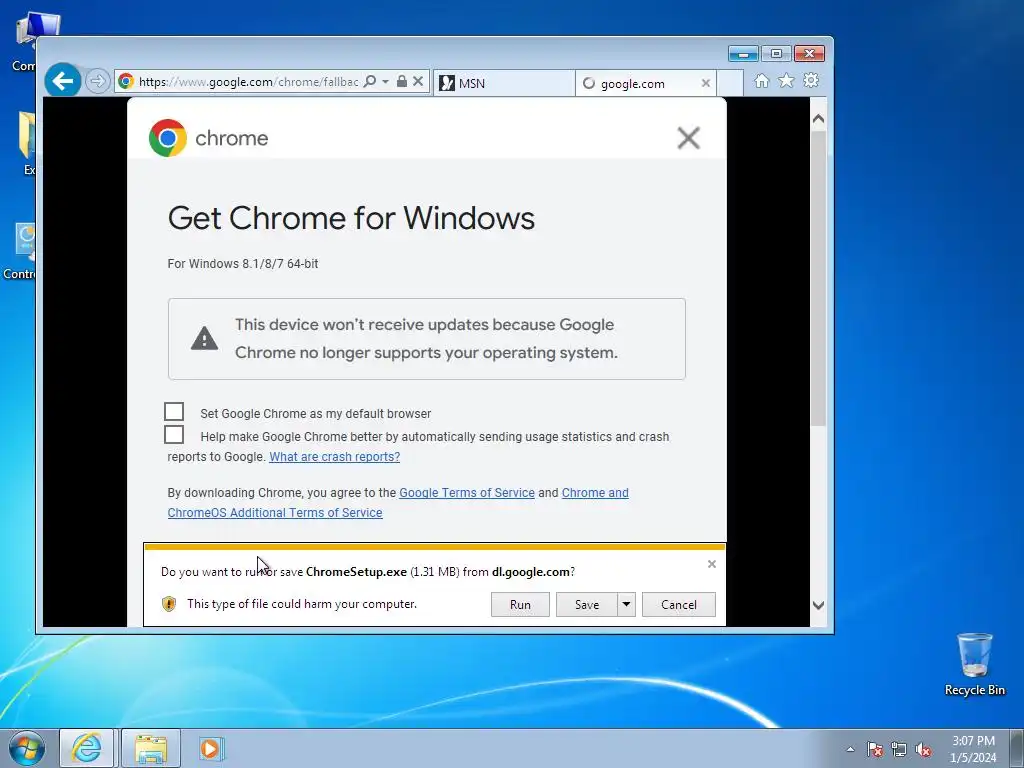Click the warning triangle icon

(x=204, y=338)
